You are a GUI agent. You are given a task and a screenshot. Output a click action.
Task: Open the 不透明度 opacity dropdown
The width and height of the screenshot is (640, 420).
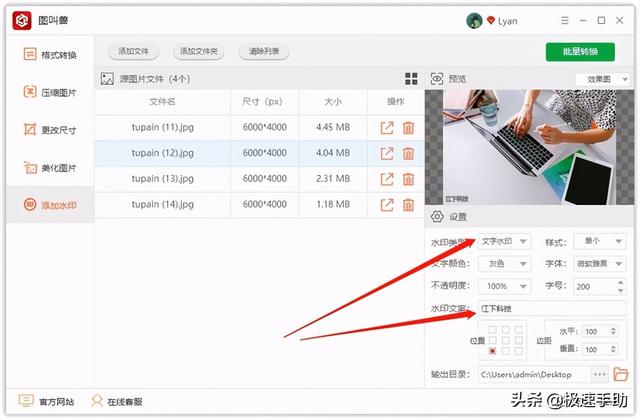(504, 286)
